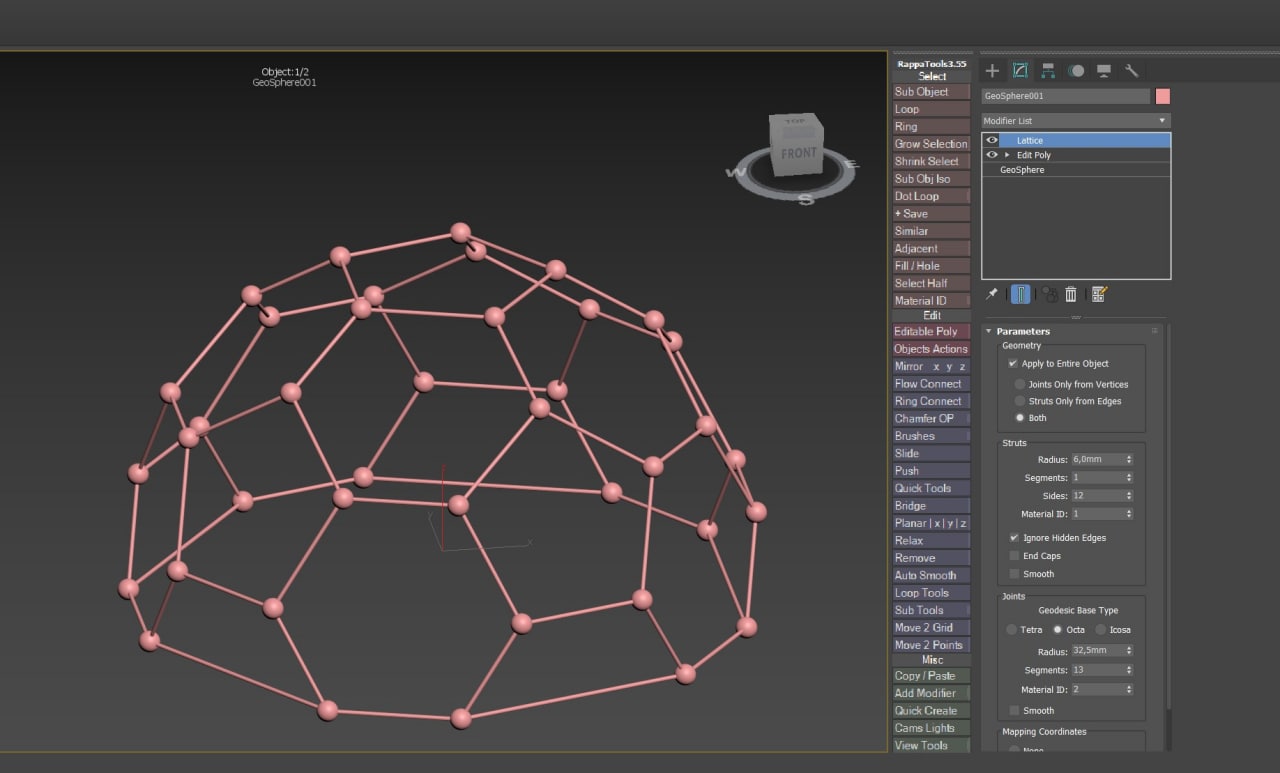Click the Ring button in RappaTools
Viewport: 1280px width, 773px height.
(x=931, y=127)
